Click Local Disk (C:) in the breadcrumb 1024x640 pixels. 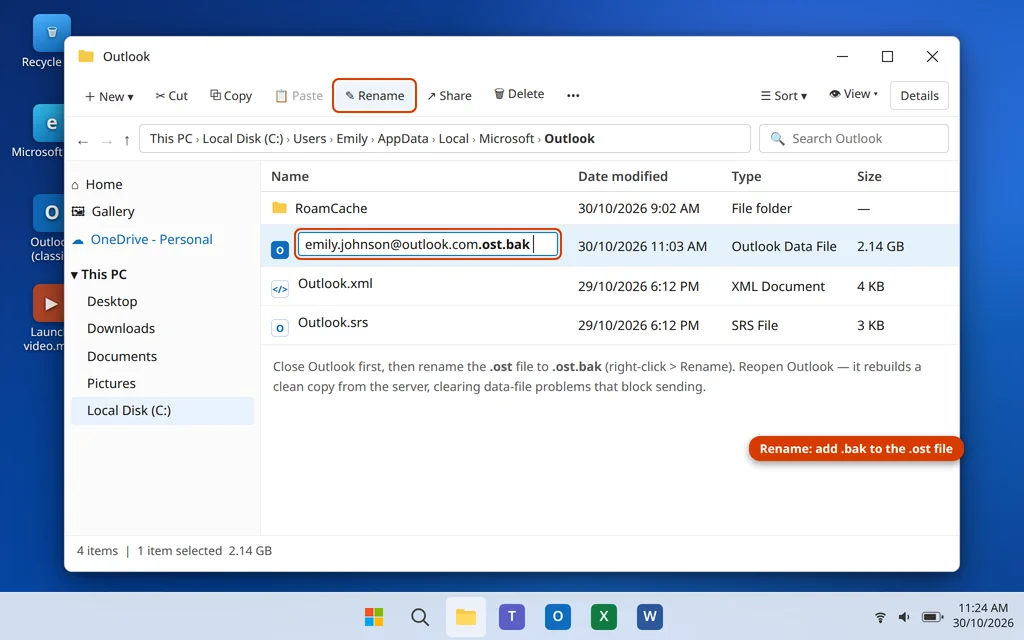(243, 138)
